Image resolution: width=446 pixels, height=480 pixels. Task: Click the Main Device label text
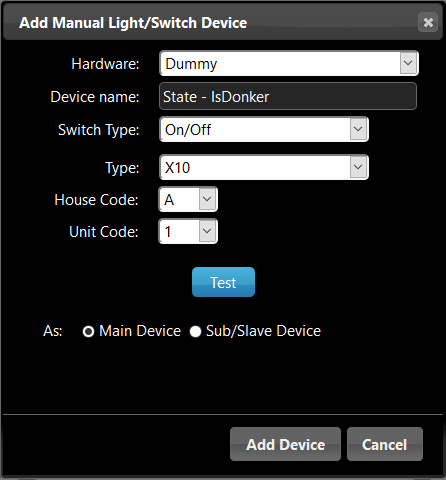140,331
